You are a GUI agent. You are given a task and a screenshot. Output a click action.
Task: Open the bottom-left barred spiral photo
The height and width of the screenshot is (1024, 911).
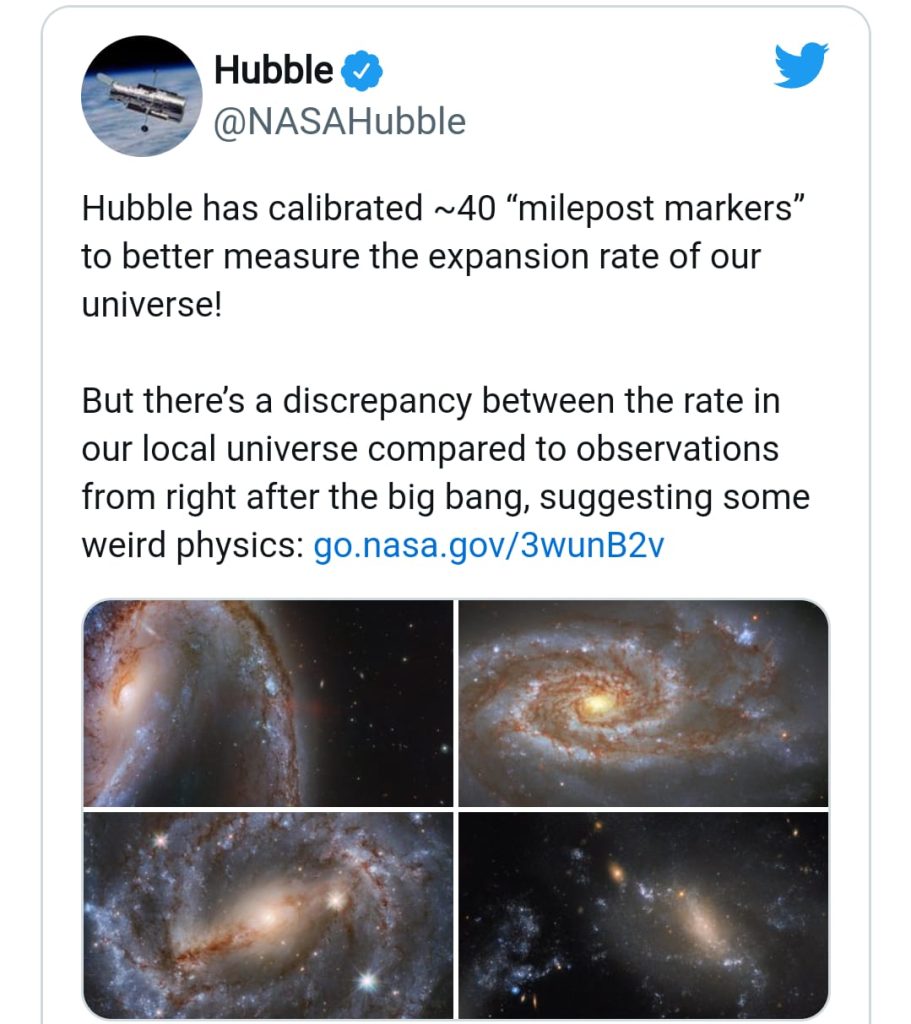267,914
